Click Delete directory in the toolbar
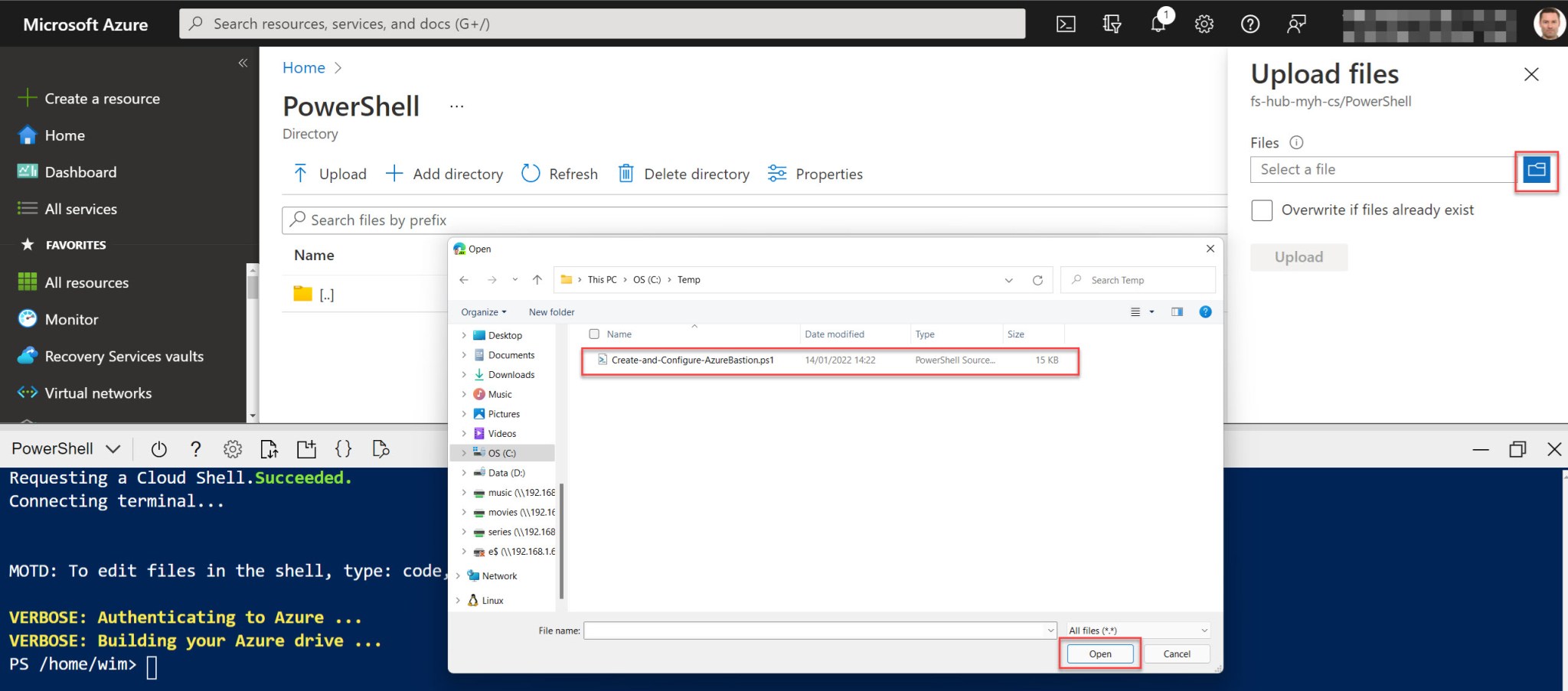The height and width of the screenshot is (691, 1568). point(684,174)
